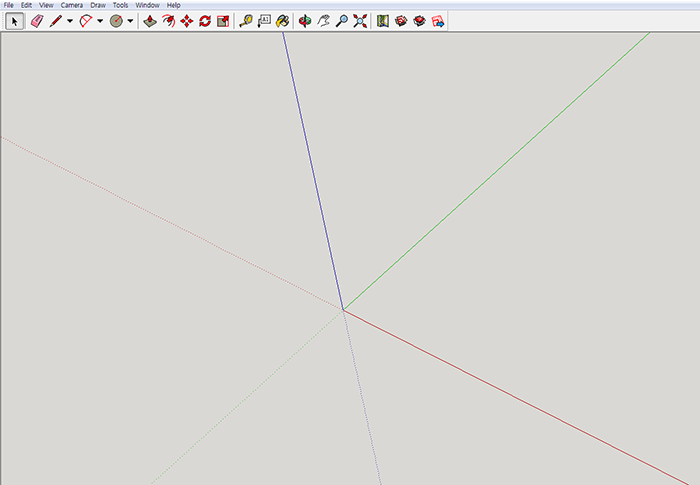Choose the Pan hand tool
This screenshot has width=700, height=485.
(x=323, y=21)
